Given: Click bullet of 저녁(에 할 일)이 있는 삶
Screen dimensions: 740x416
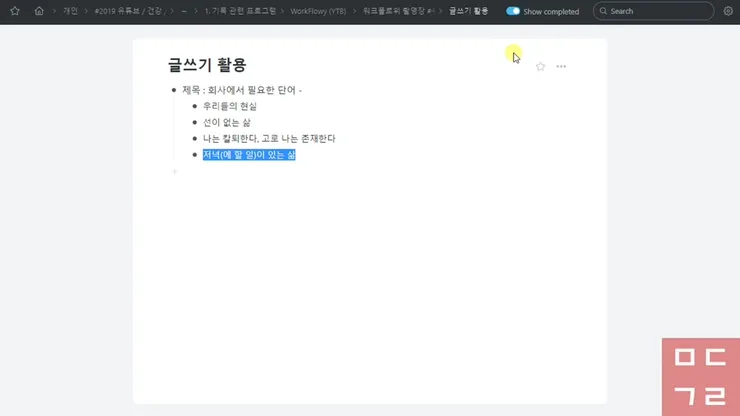Looking at the screenshot, I should tap(194, 154).
